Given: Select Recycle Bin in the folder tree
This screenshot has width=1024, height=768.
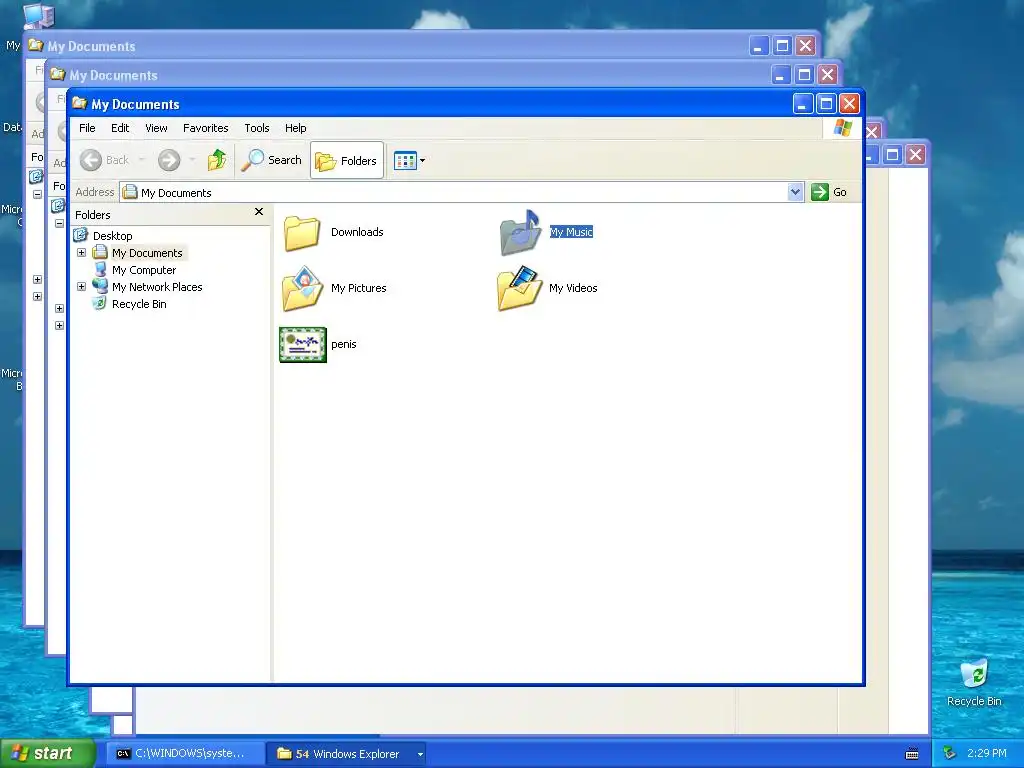Looking at the screenshot, I should [139, 304].
